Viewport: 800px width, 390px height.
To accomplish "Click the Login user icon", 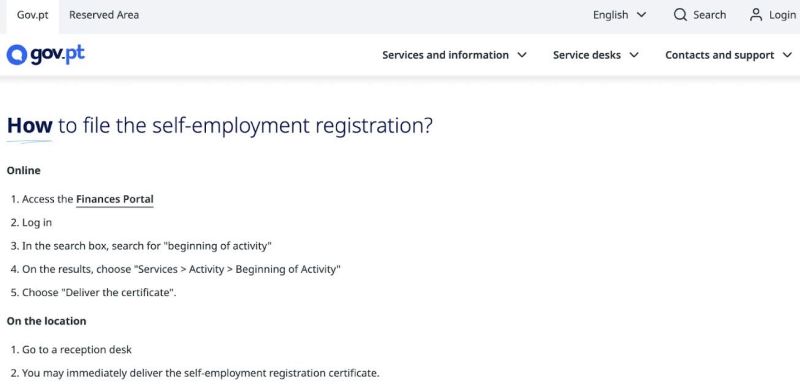I will (756, 15).
